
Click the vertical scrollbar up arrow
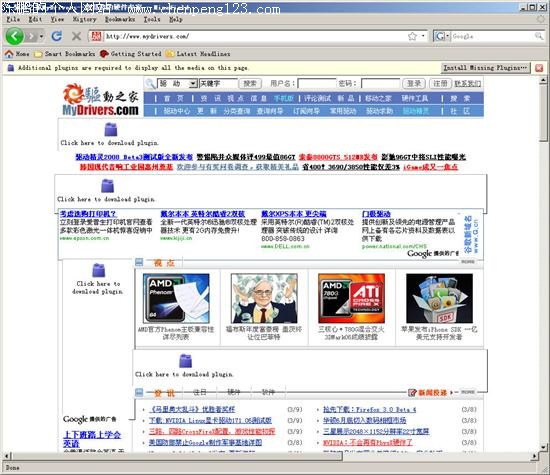[x=543, y=80]
